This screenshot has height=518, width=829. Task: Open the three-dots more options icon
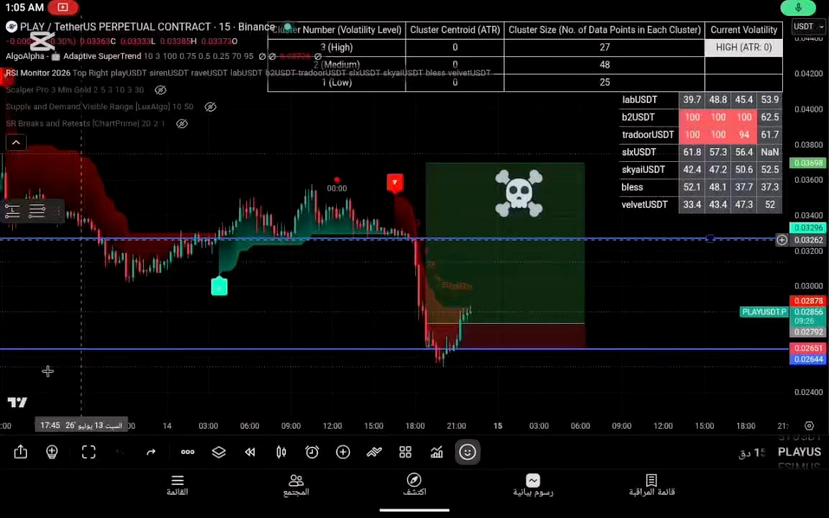tap(188, 452)
